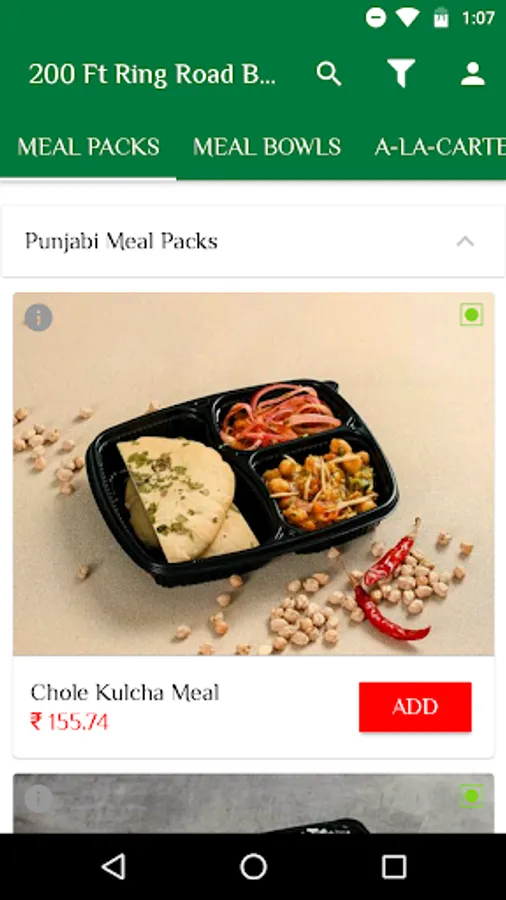The height and width of the screenshot is (900, 506).
Task: Open the Chole Kulcha Meal photo
Action: click(x=254, y=474)
